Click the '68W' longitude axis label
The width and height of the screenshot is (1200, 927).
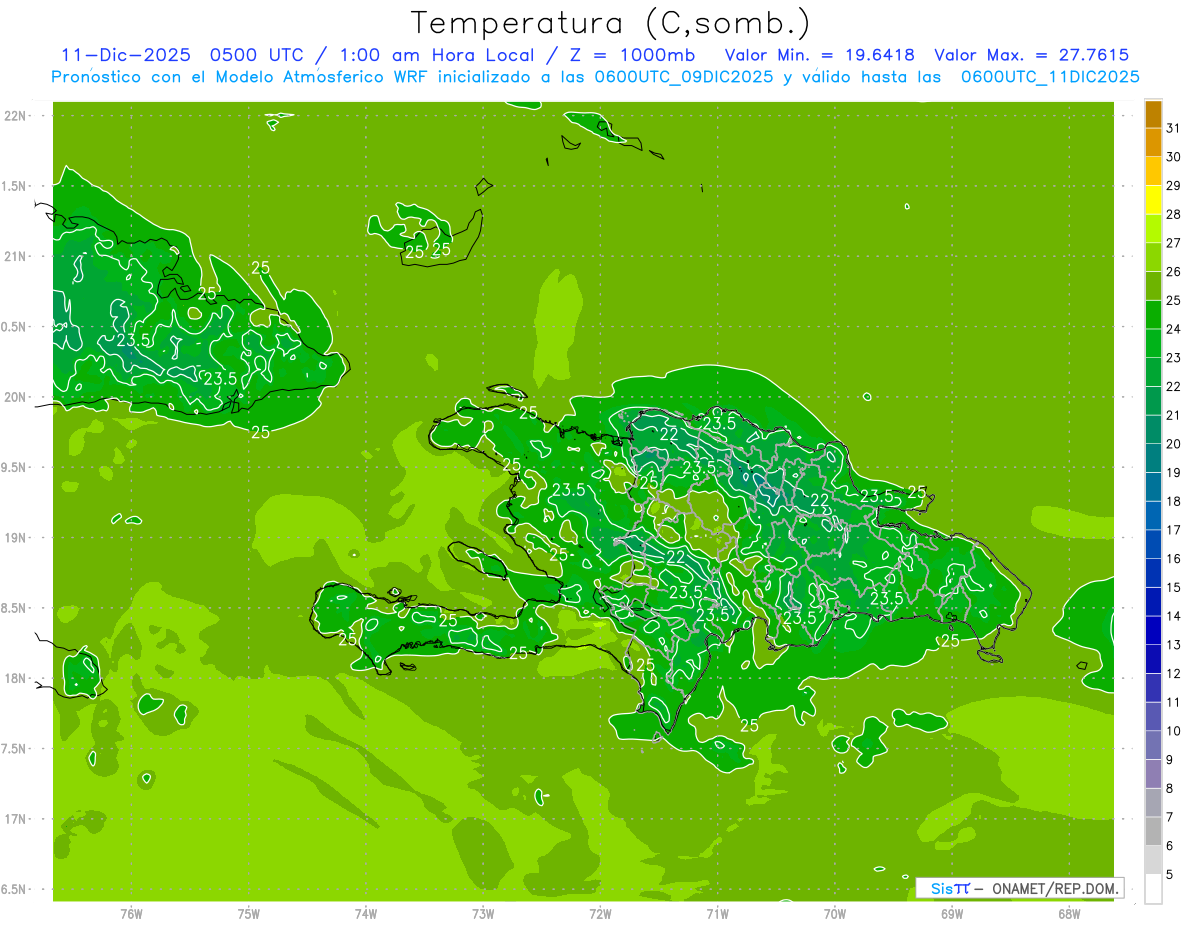click(x=1069, y=914)
